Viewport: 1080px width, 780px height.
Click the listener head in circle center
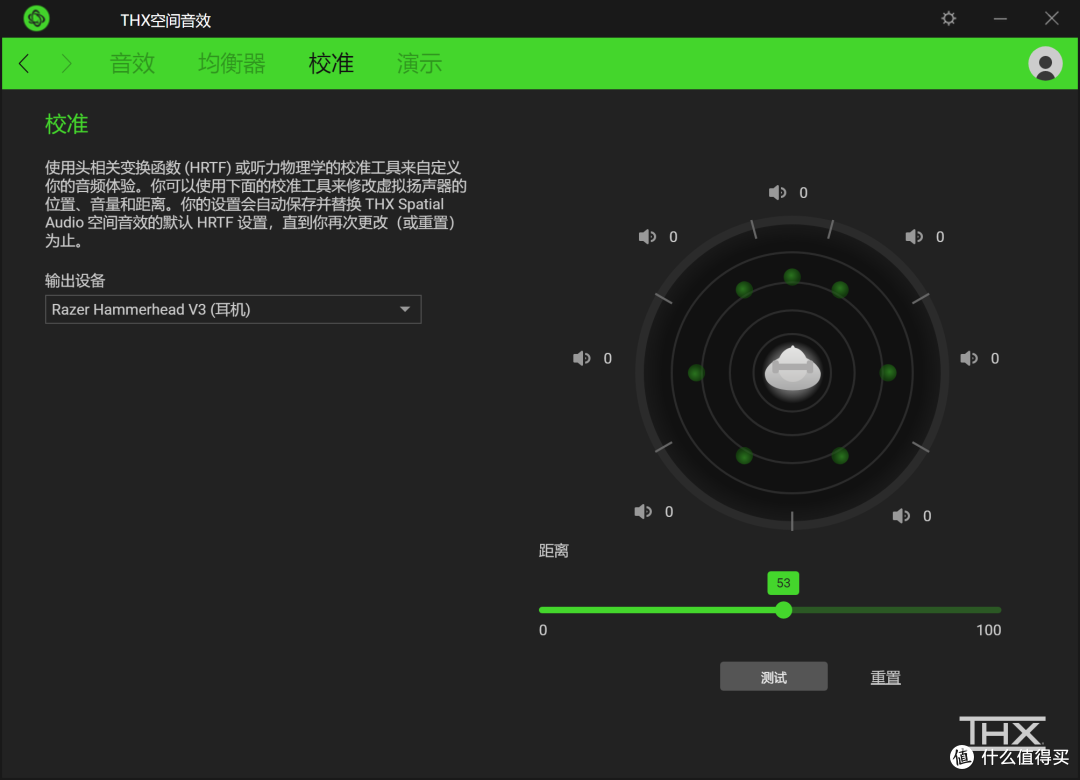(x=792, y=369)
